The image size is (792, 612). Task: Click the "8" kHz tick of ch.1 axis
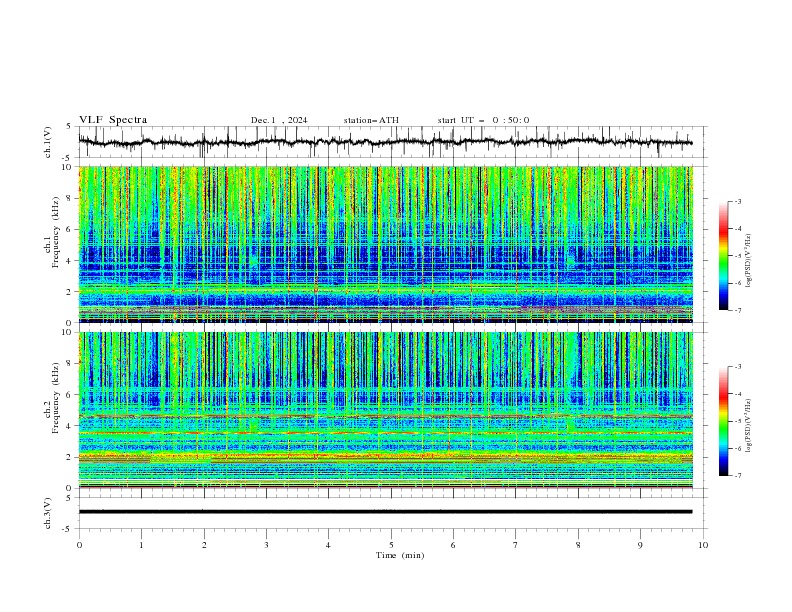(x=69, y=198)
